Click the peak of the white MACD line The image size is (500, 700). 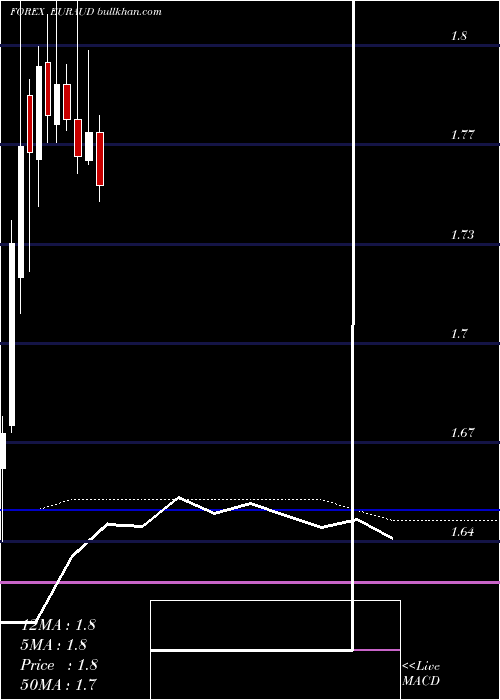coord(179,497)
